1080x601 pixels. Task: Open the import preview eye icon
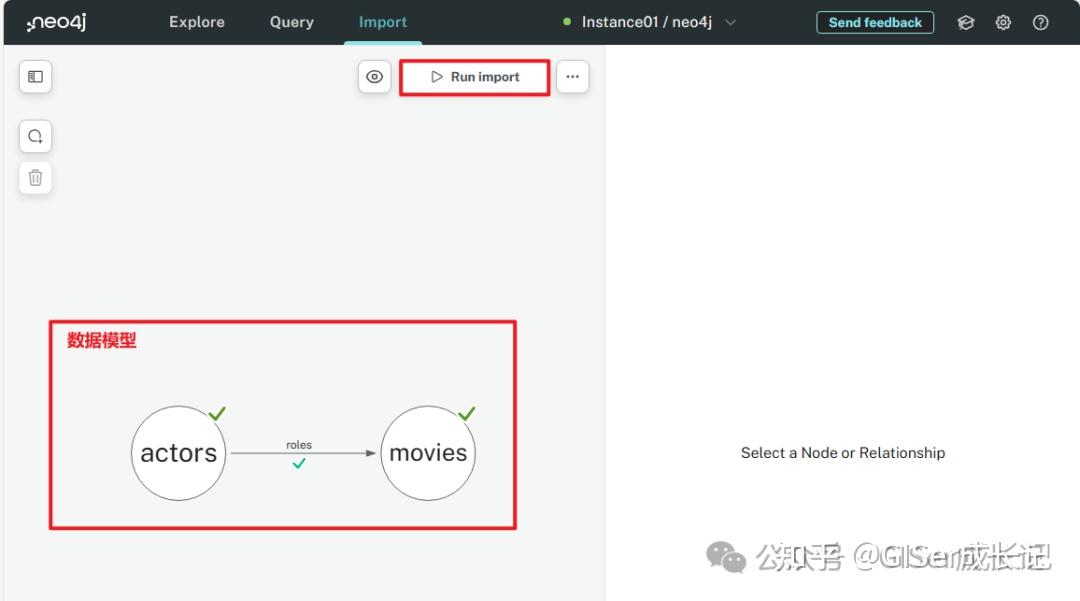pyautogui.click(x=374, y=76)
